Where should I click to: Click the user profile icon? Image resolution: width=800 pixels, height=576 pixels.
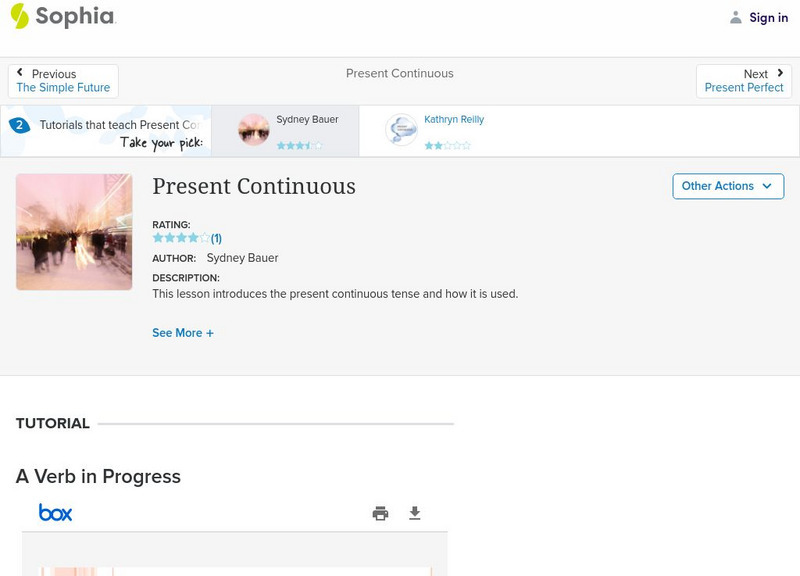tap(736, 17)
